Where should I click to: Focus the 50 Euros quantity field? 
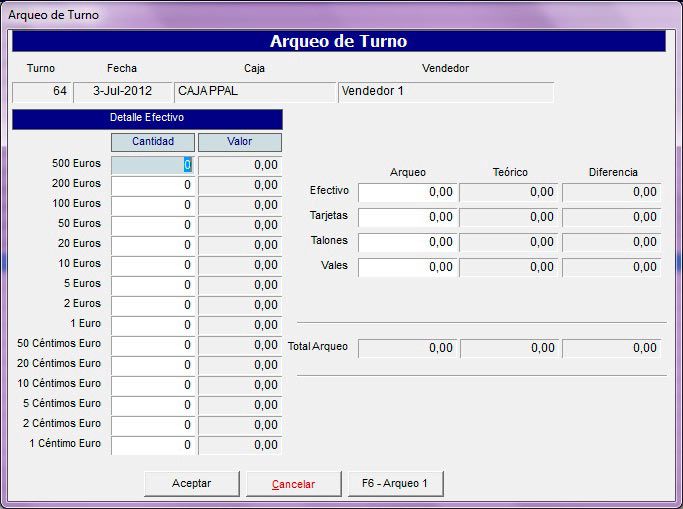[153, 225]
